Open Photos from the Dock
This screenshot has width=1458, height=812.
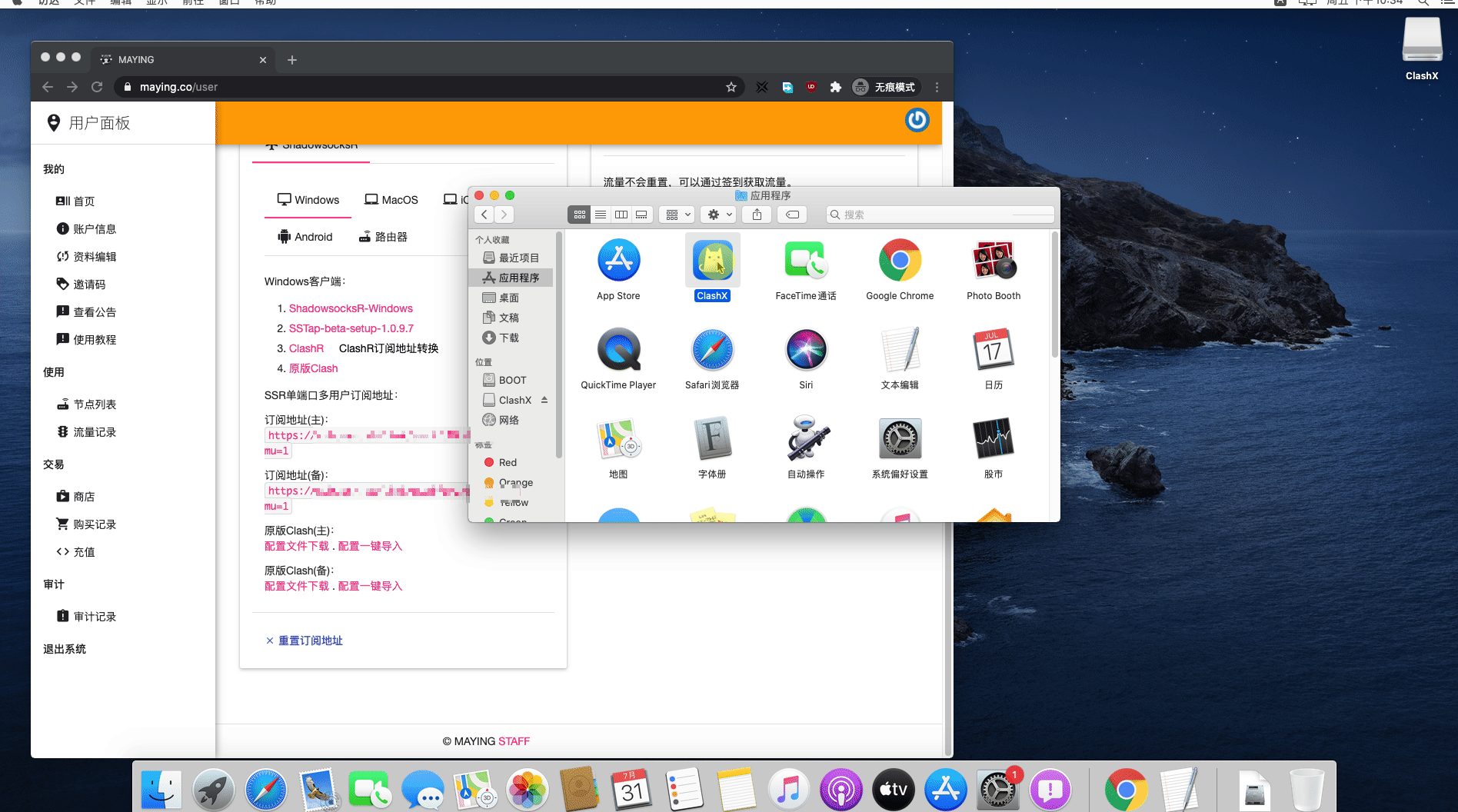[528, 789]
